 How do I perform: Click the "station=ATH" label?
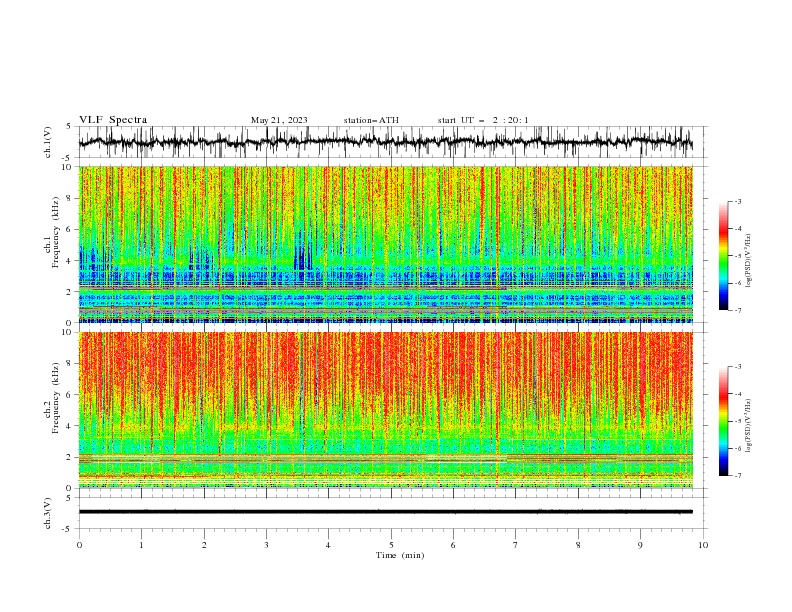pyautogui.click(x=371, y=120)
